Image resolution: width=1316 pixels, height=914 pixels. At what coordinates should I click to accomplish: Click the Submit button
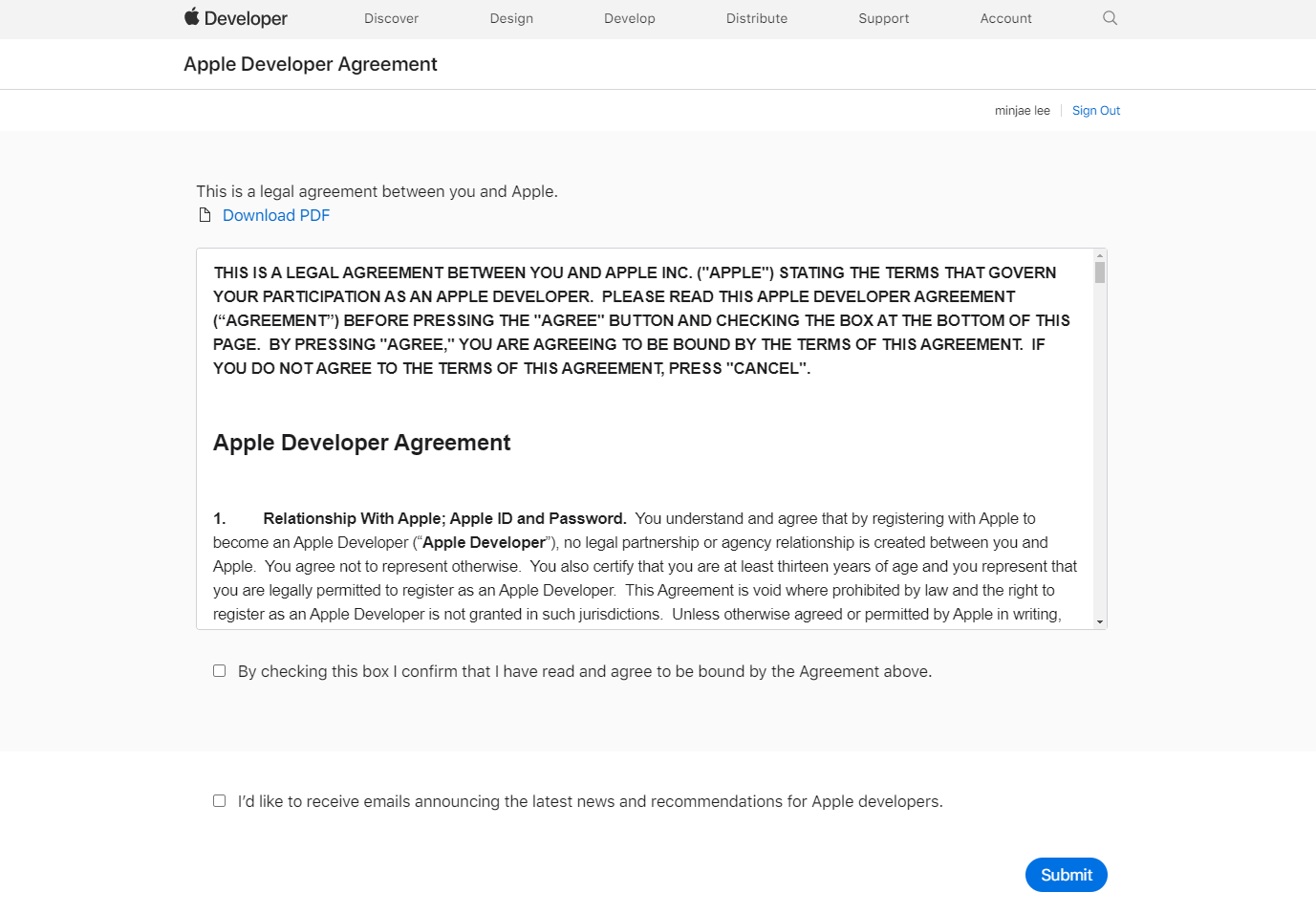click(1067, 875)
